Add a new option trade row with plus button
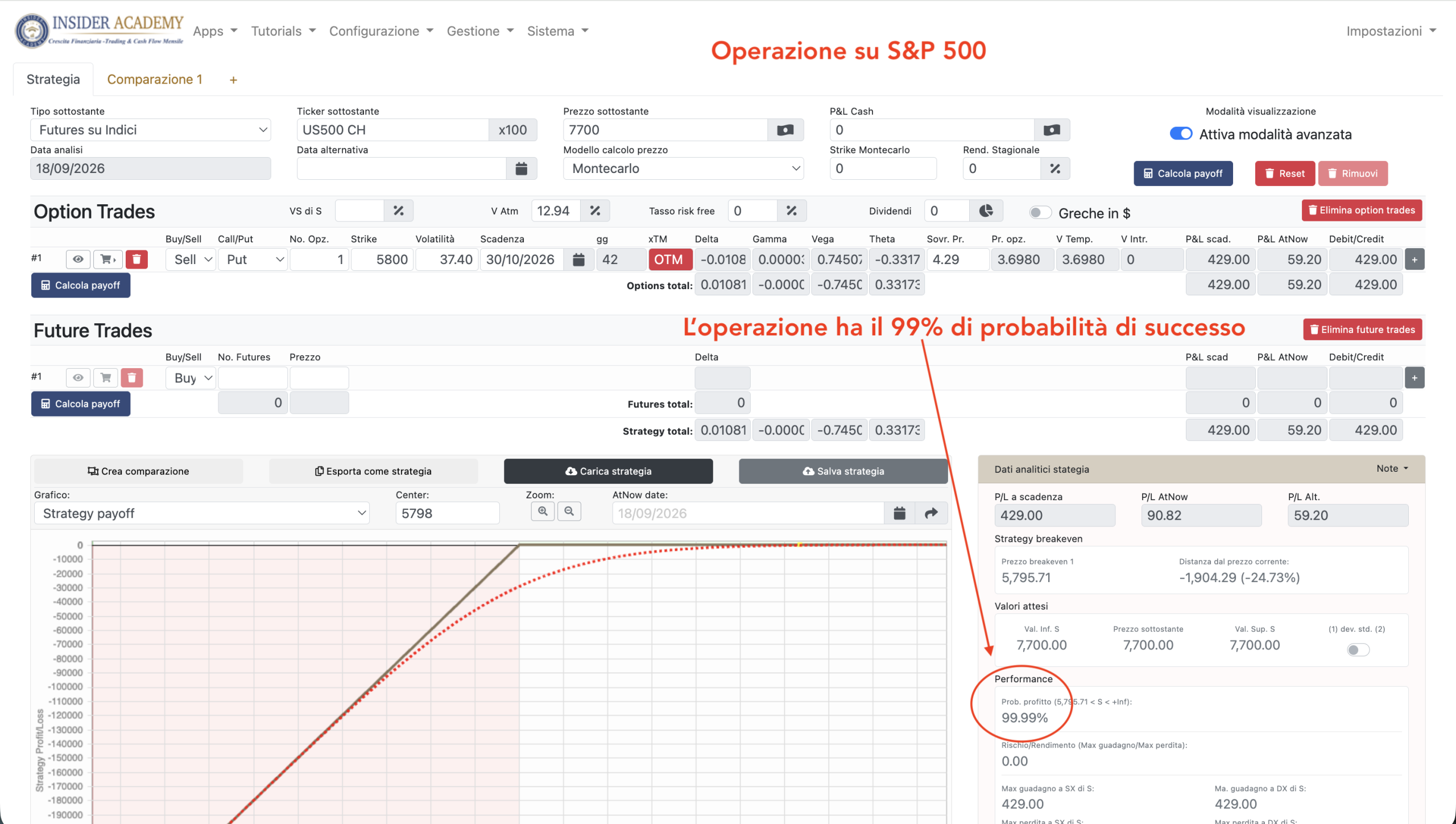The image size is (1456, 824). pos(1414,259)
